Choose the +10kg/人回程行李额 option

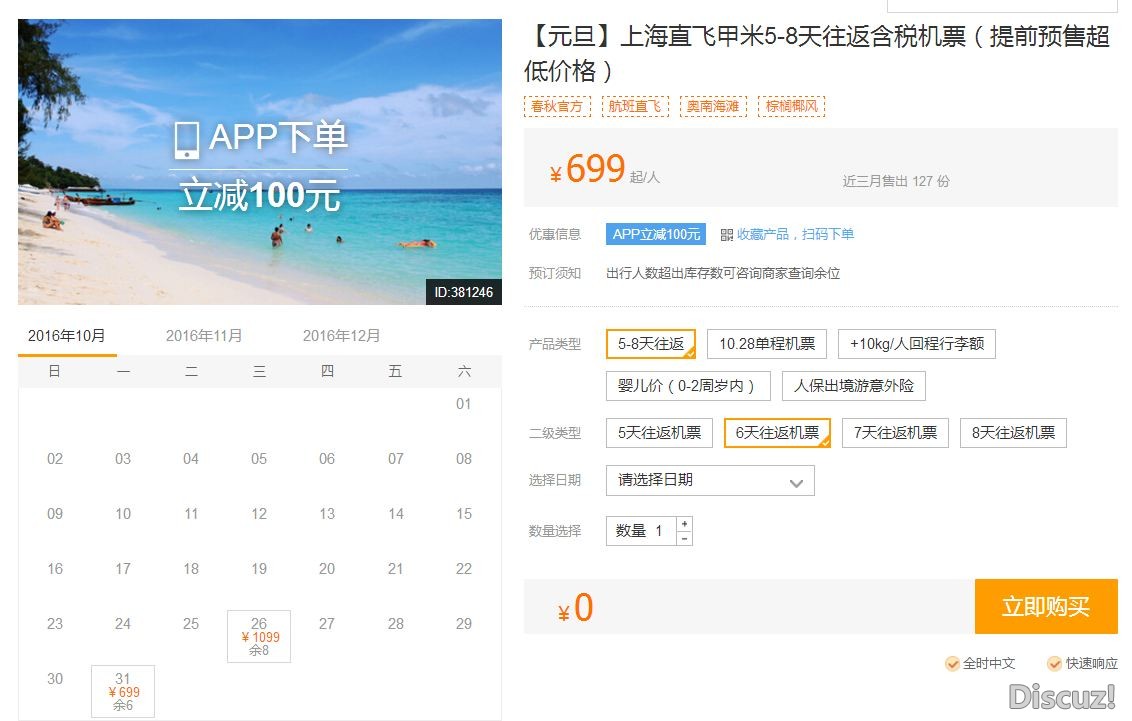point(917,344)
